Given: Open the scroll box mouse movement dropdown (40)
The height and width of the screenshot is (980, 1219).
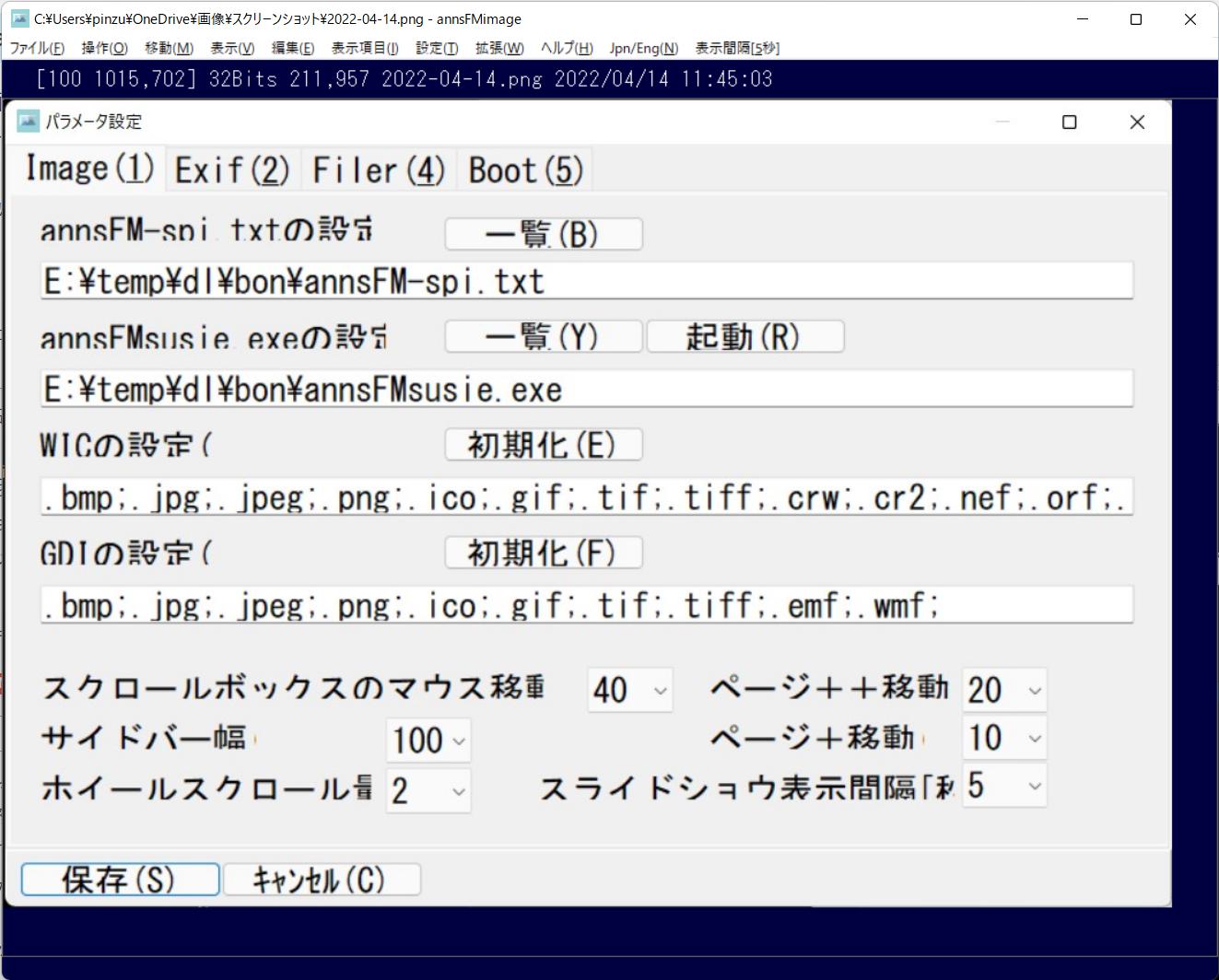Looking at the screenshot, I should click(630, 690).
